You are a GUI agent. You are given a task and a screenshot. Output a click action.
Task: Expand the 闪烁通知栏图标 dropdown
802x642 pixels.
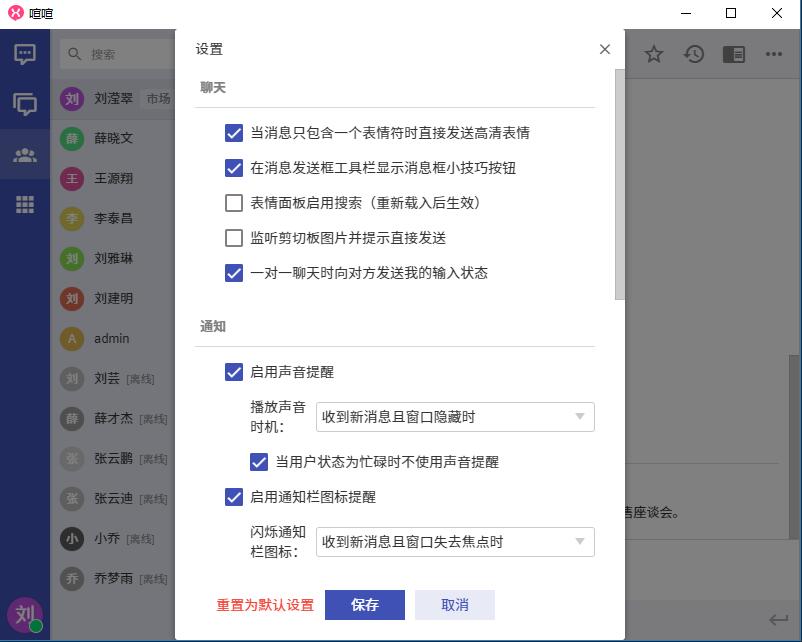tap(455, 542)
